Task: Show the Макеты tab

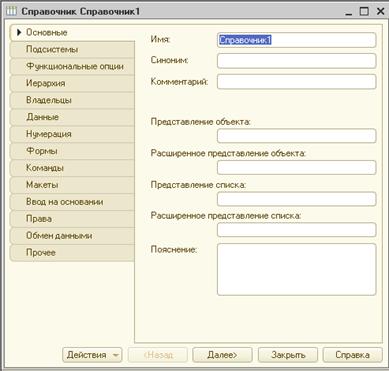Action: tap(72, 185)
